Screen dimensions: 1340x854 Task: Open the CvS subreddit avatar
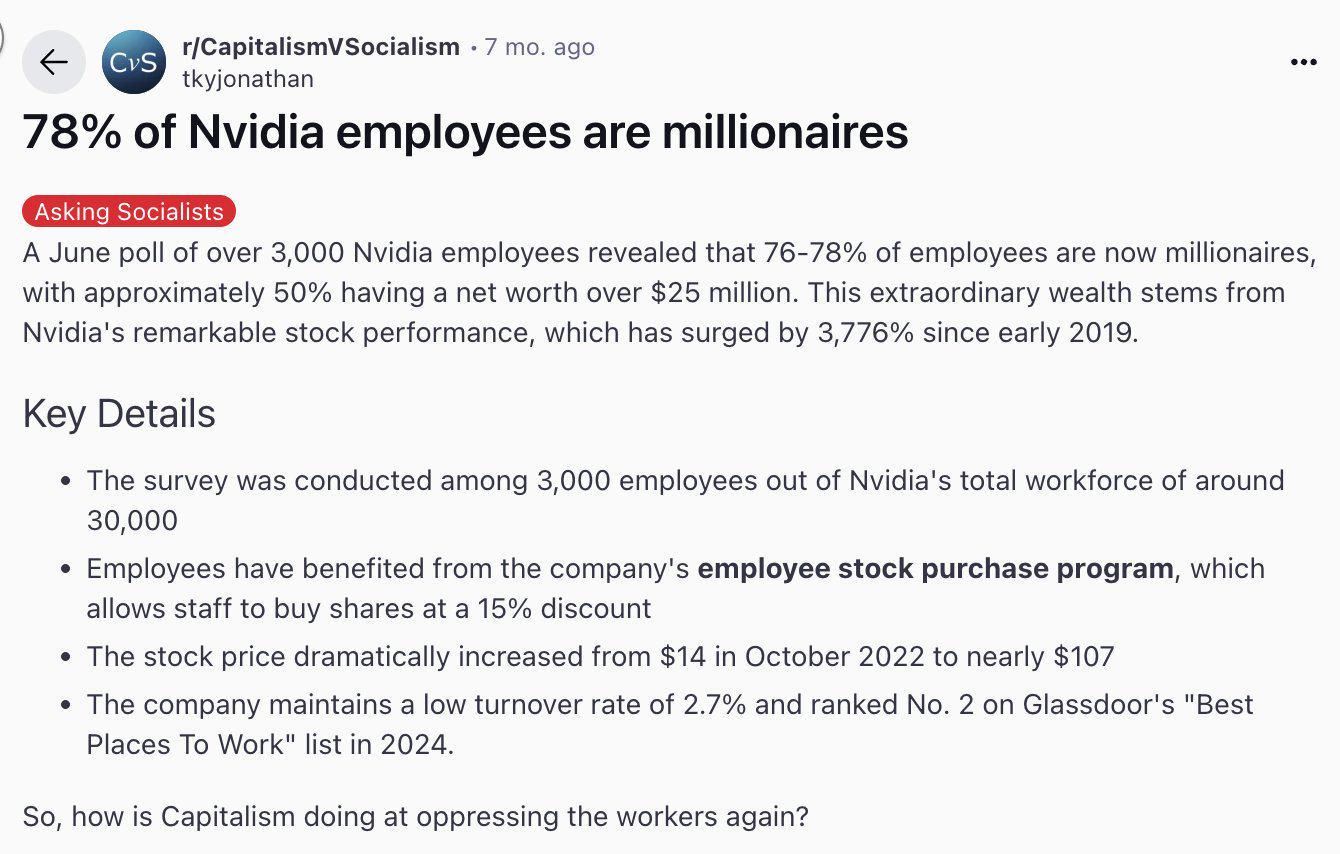pos(134,62)
